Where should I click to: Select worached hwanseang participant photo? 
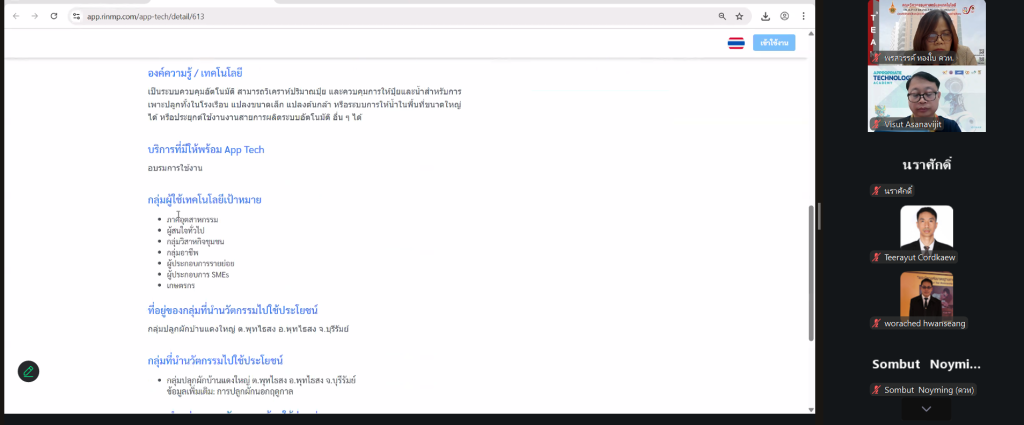pyautogui.click(x=926, y=294)
